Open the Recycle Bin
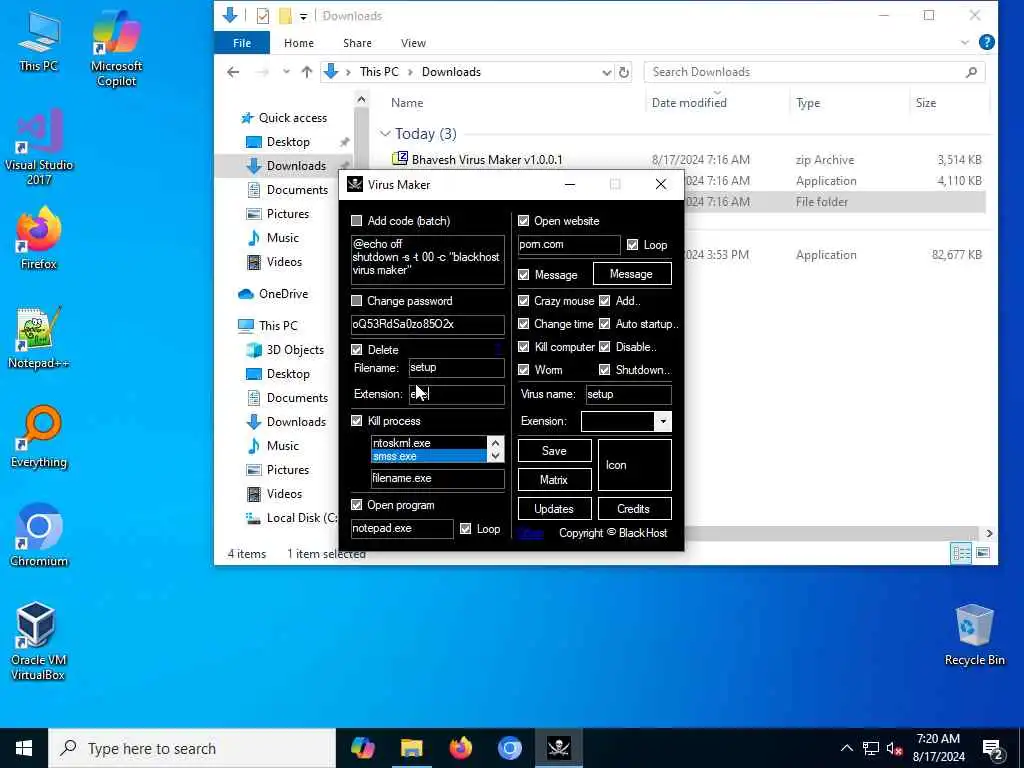This screenshot has width=1024, height=768. 974,635
